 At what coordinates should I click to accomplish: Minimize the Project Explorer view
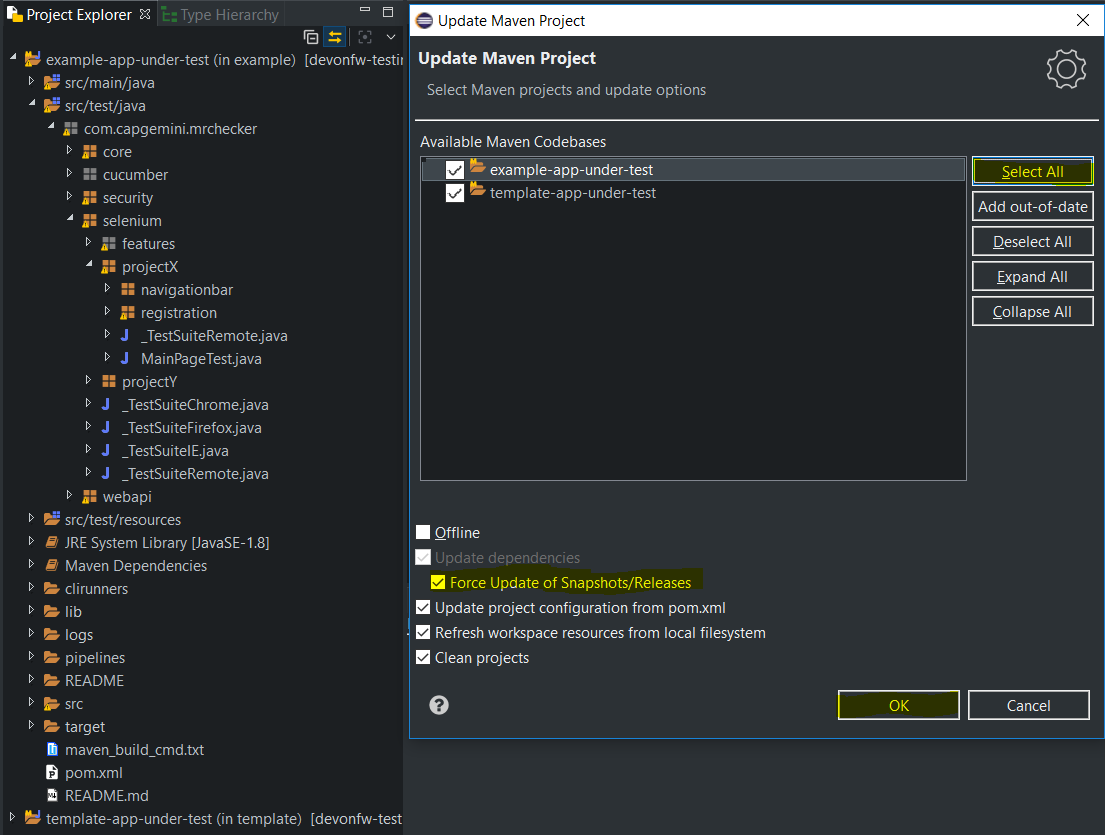click(x=364, y=10)
